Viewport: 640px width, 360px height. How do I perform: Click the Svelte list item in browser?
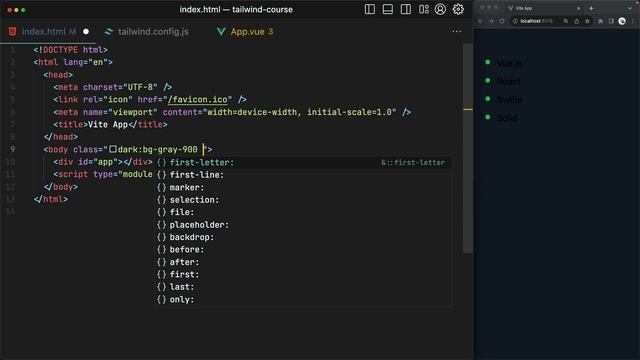(509, 100)
